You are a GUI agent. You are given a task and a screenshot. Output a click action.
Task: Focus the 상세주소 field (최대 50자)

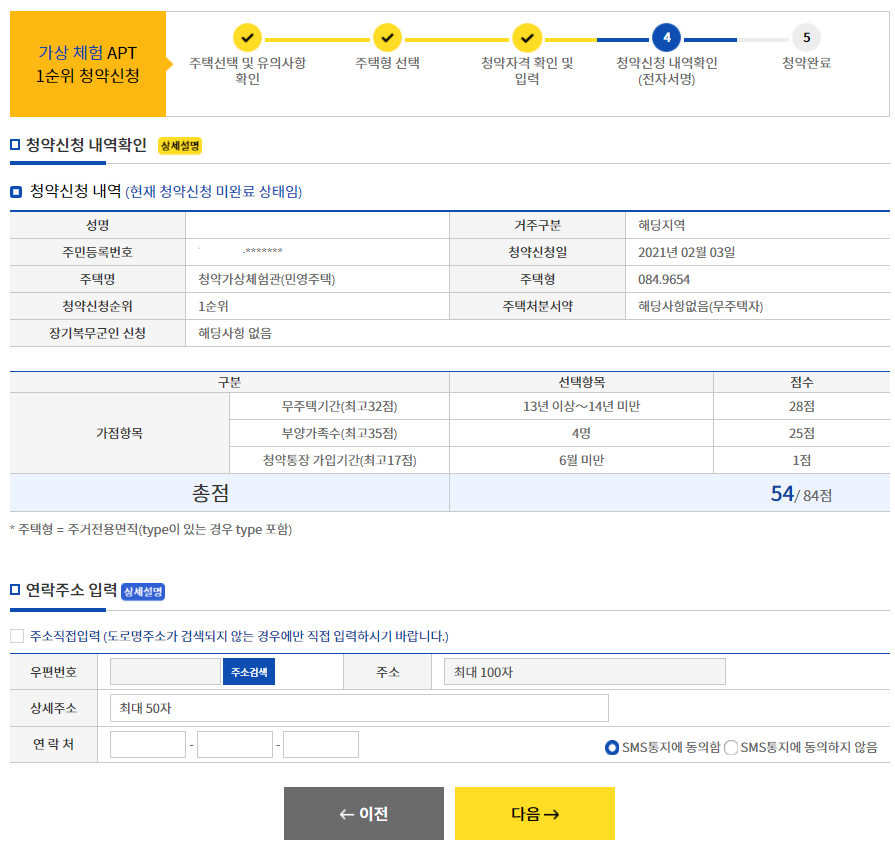click(x=359, y=708)
